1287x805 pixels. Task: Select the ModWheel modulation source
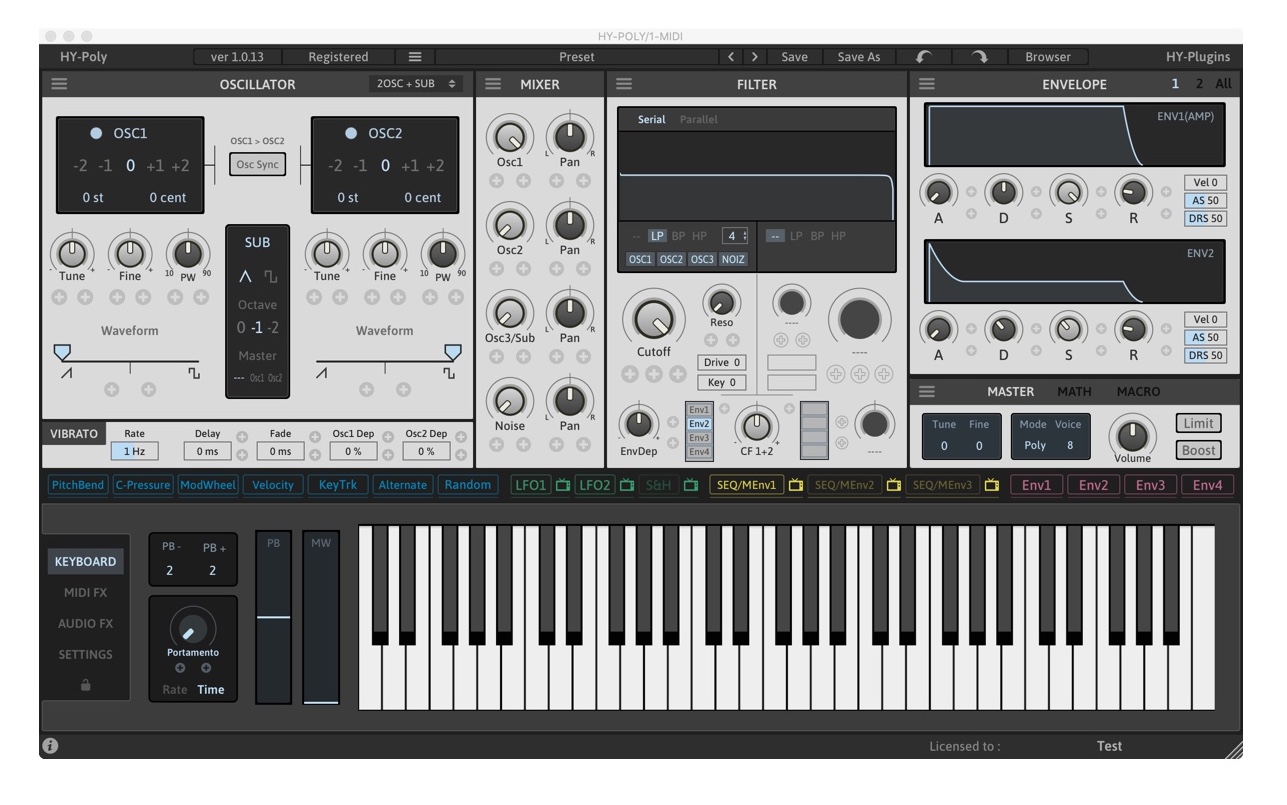click(x=208, y=485)
